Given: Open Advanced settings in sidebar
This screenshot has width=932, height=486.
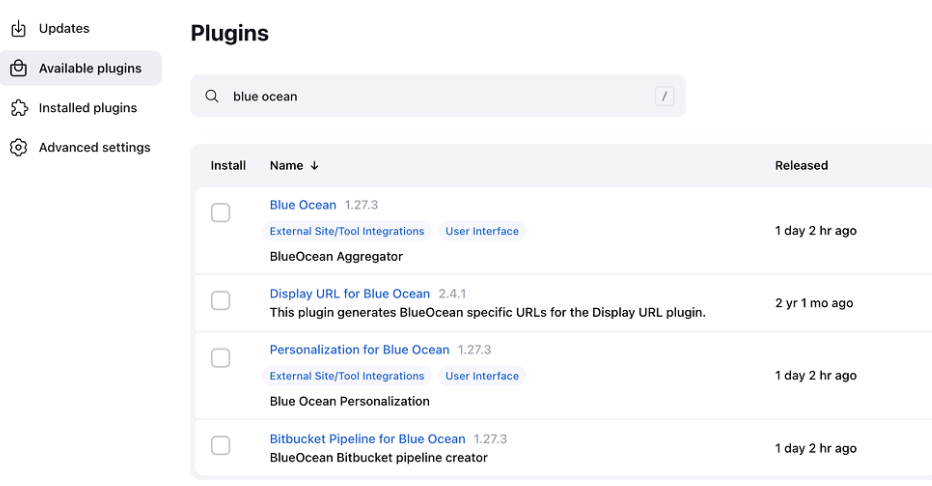Looking at the screenshot, I should pos(94,147).
